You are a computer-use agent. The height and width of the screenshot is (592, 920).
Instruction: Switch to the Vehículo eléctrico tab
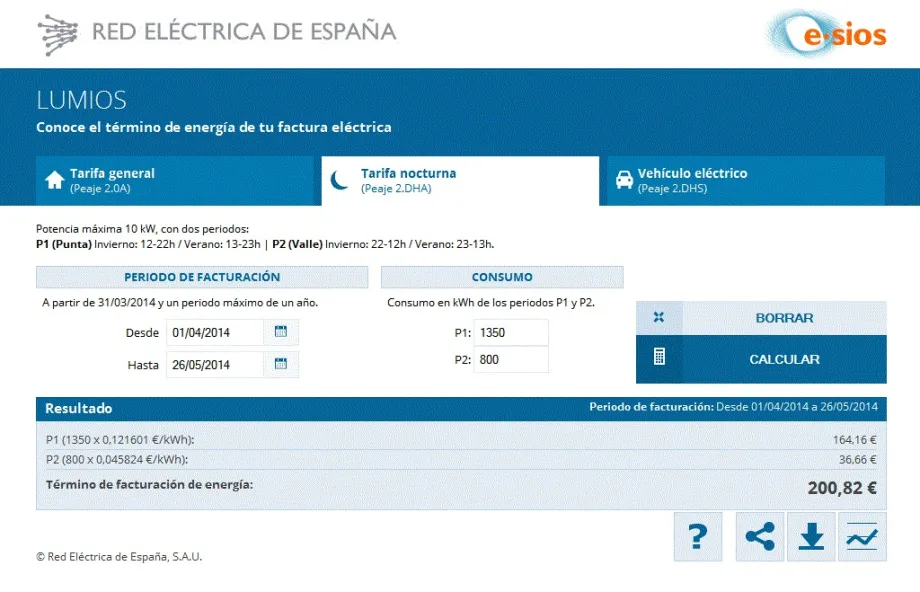coord(746,180)
